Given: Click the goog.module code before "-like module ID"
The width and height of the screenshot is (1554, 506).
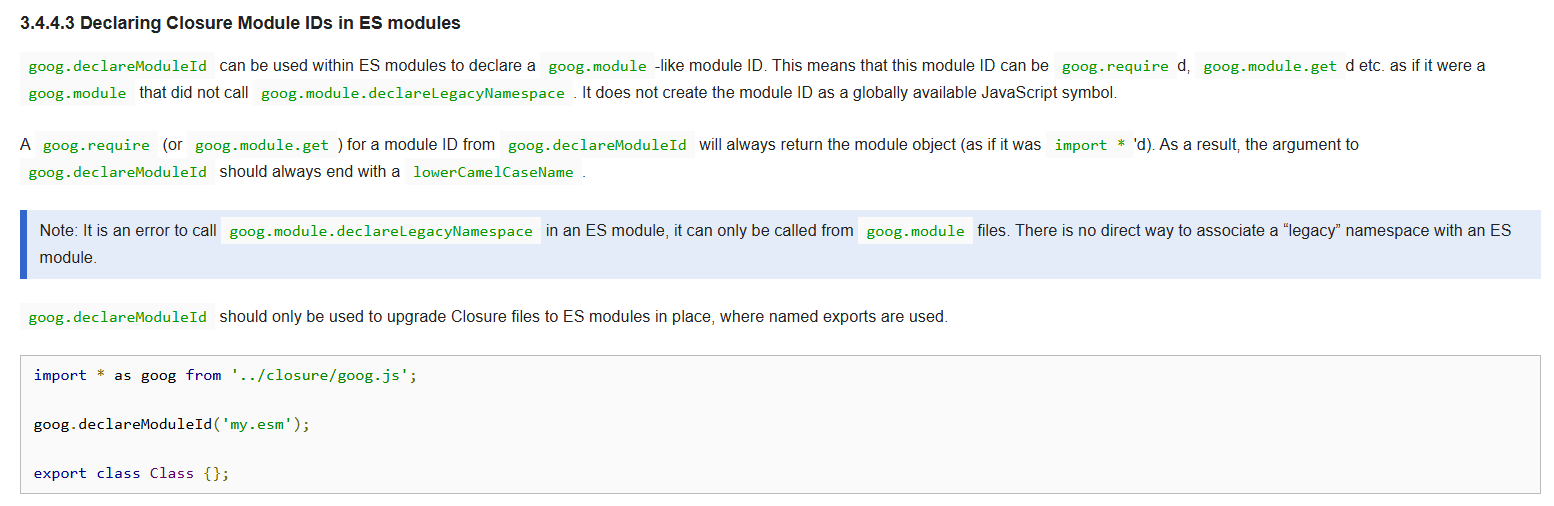Looking at the screenshot, I should click(x=597, y=66).
